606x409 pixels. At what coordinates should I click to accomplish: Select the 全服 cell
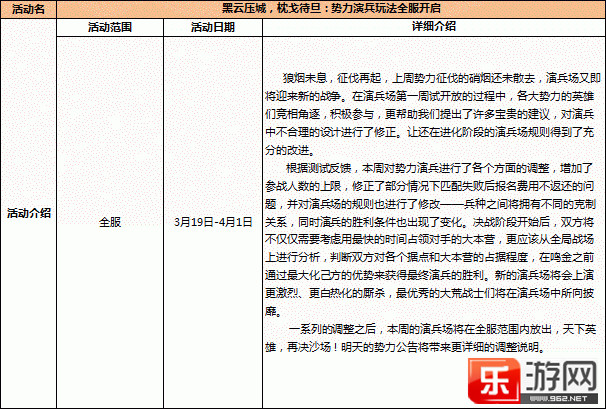(x=110, y=221)
